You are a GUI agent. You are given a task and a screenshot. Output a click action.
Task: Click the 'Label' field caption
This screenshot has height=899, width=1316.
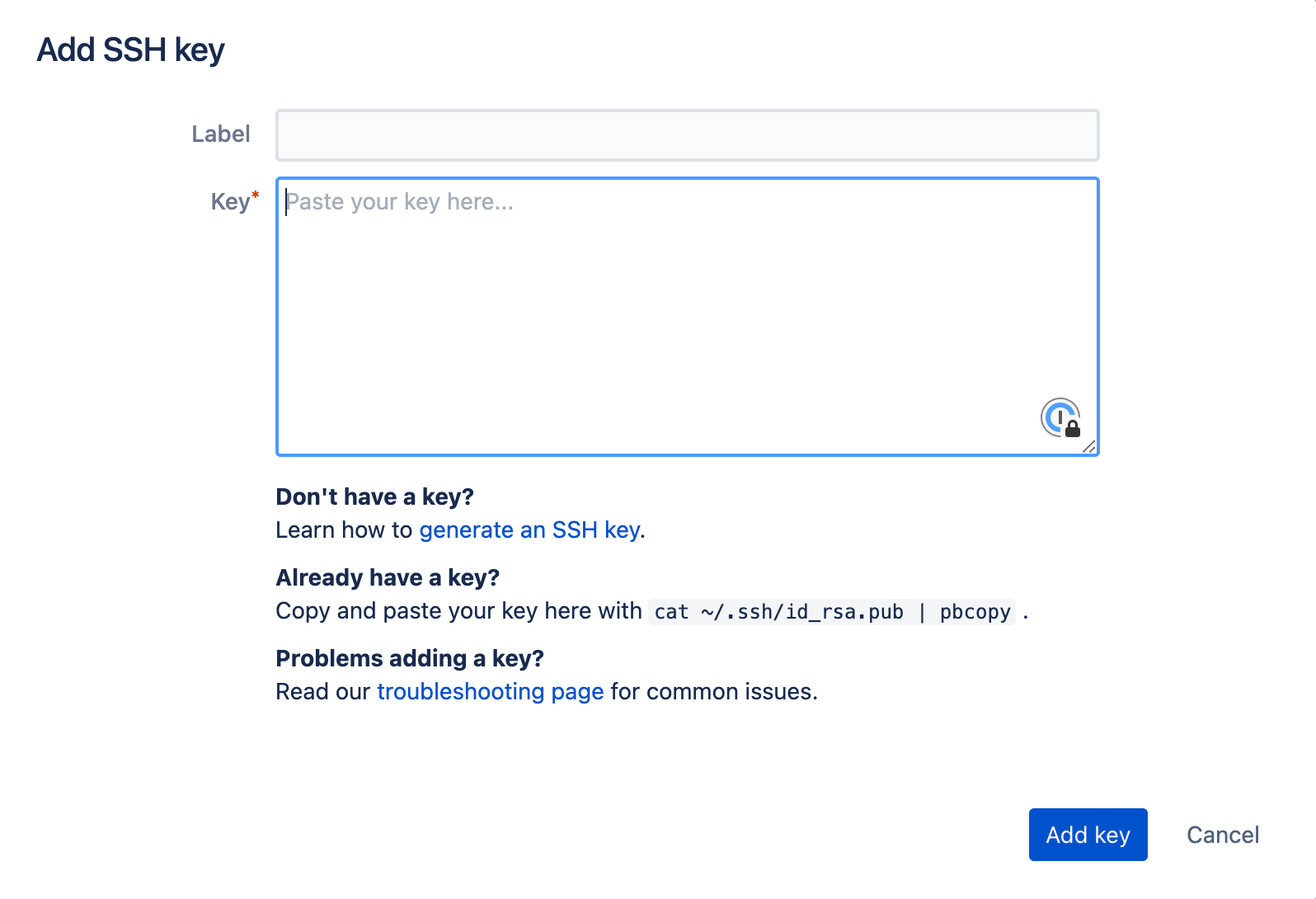click(x=220, y=134)
